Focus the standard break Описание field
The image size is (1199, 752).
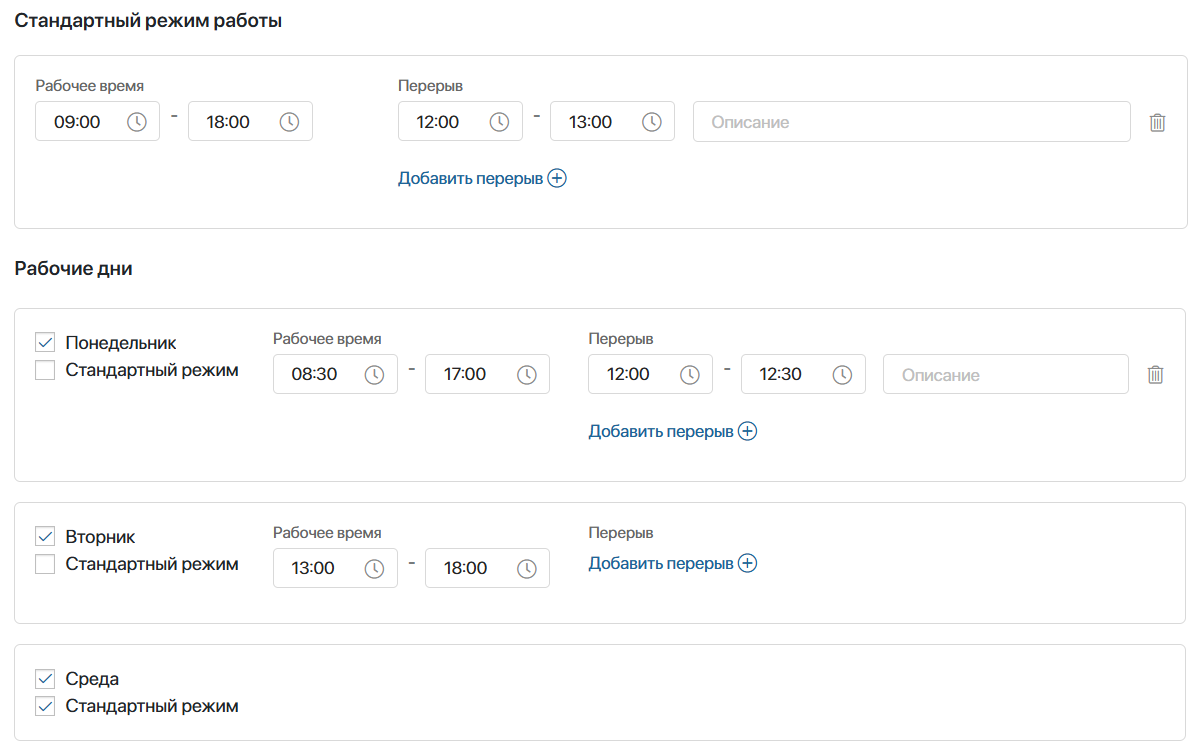911,122
